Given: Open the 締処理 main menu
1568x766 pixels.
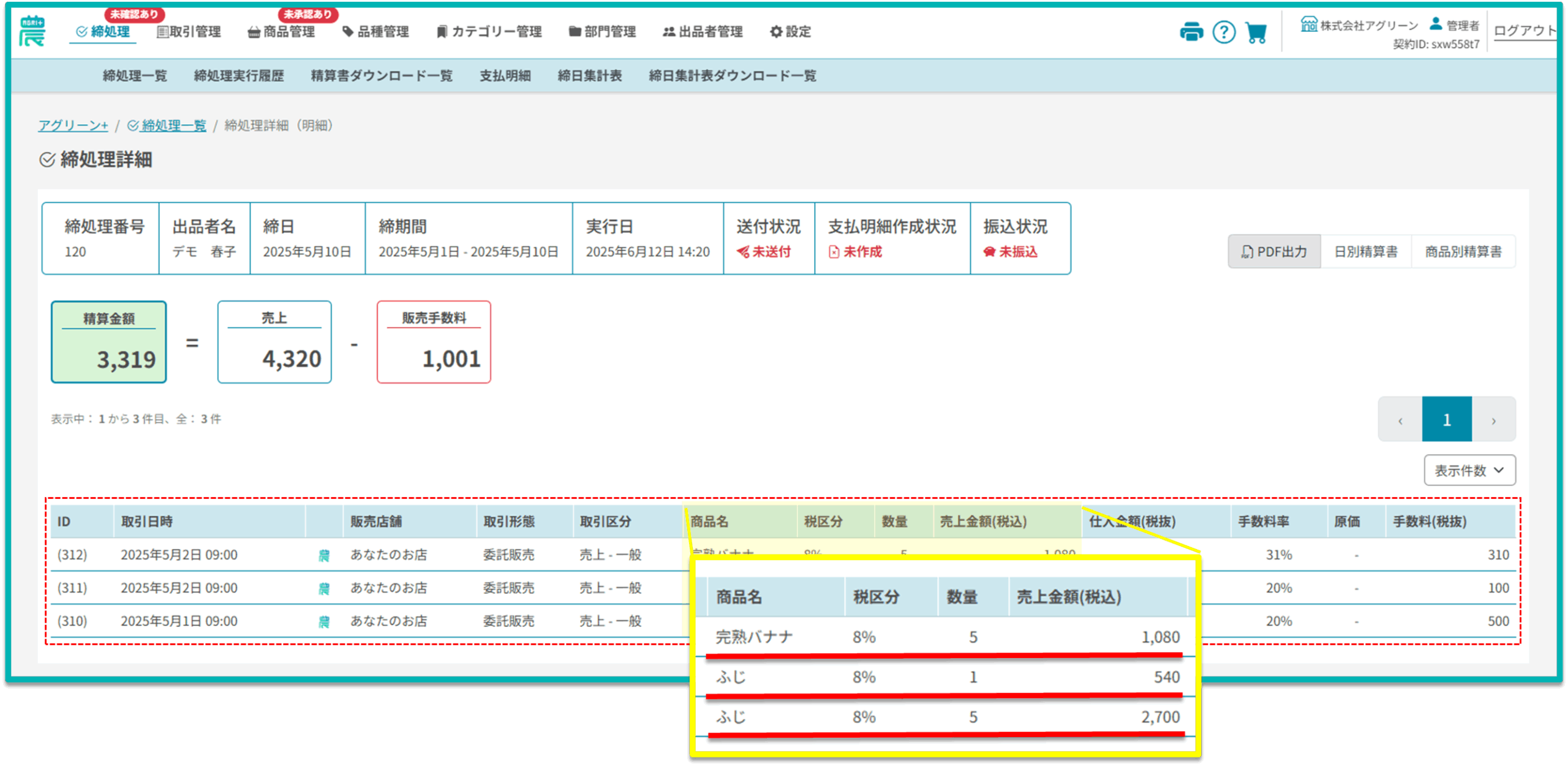Looking at the screenshot, I should coord(103,32).
